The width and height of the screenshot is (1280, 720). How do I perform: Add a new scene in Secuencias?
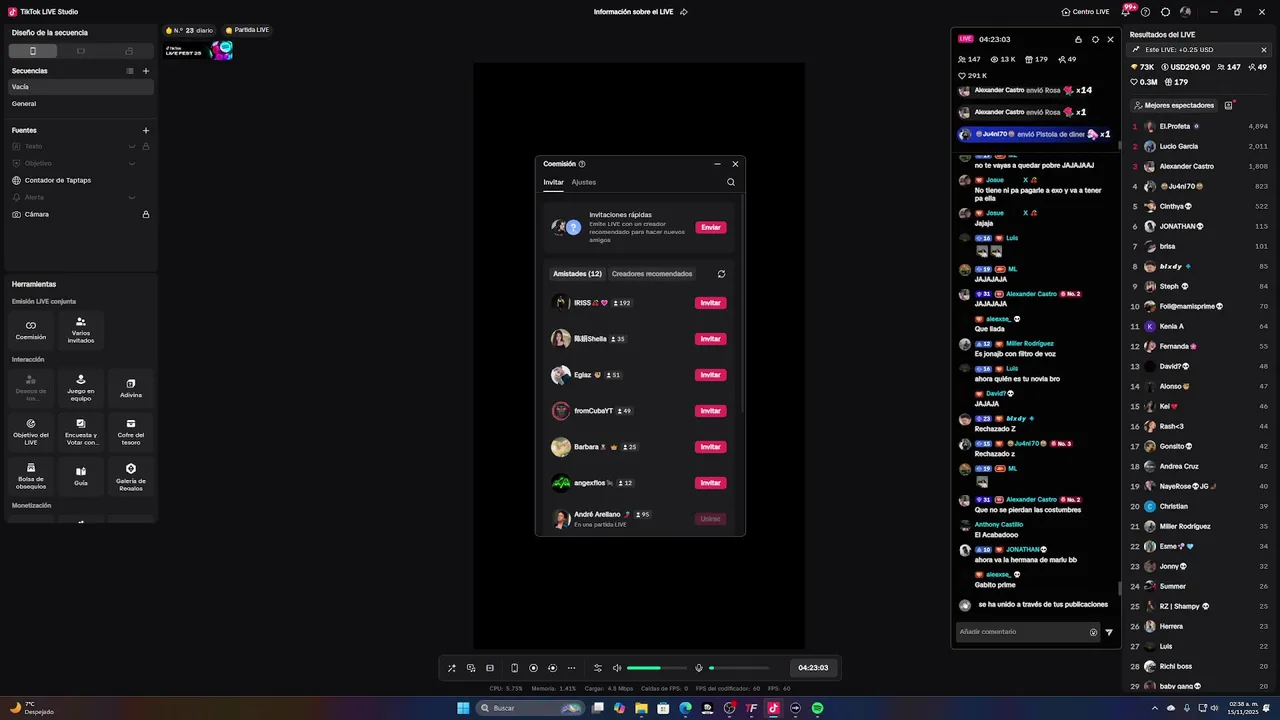coord(146,71)
